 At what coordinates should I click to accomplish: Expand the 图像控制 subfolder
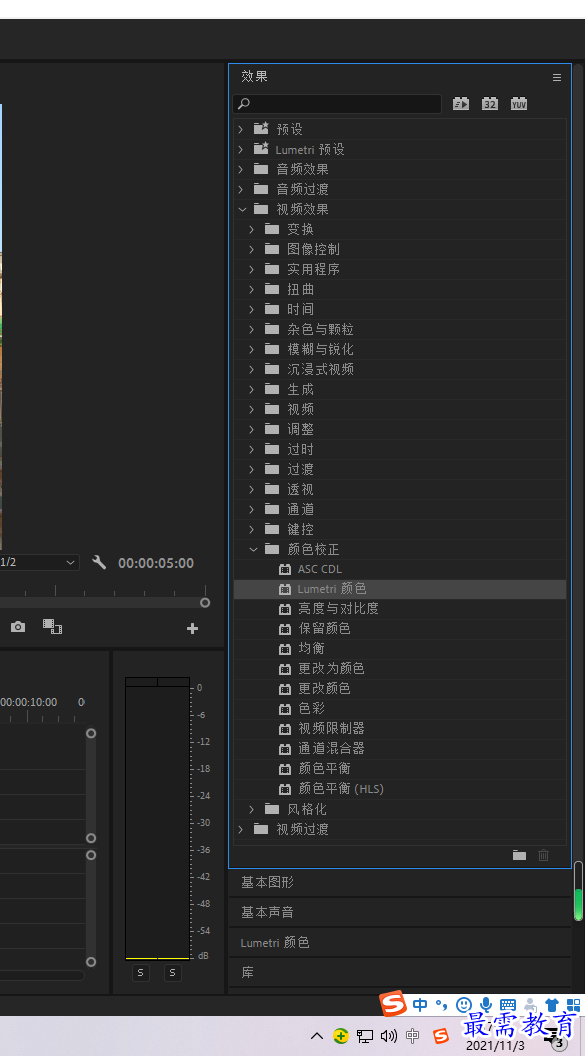(252, 249)
